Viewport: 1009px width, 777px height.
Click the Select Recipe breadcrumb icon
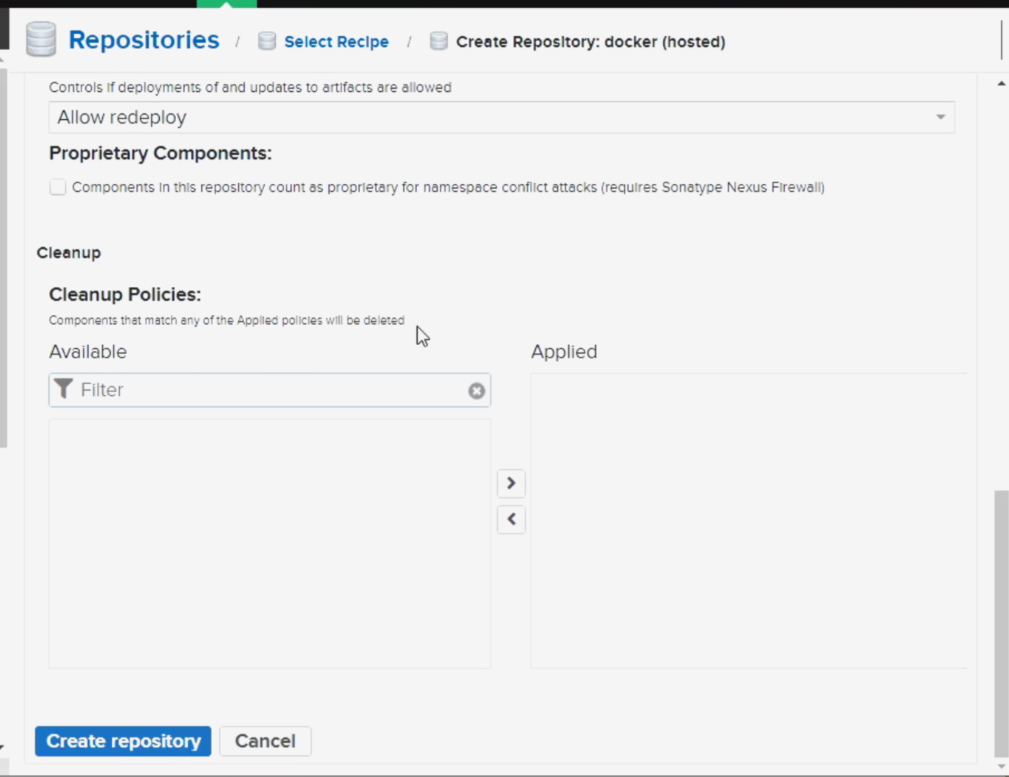[x=267, y=41]
